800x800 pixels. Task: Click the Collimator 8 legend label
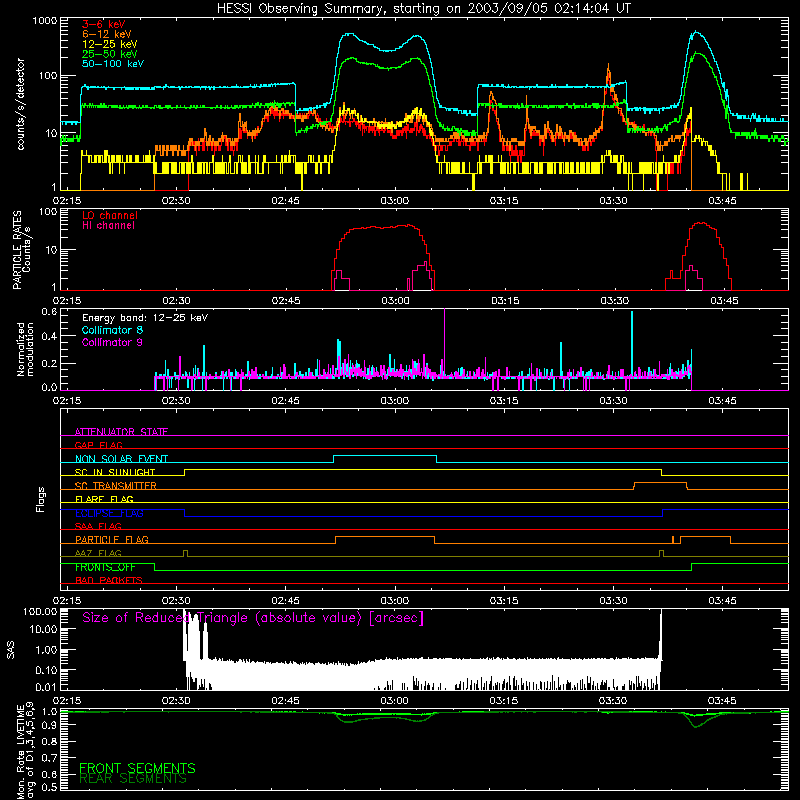pos(112,330)
